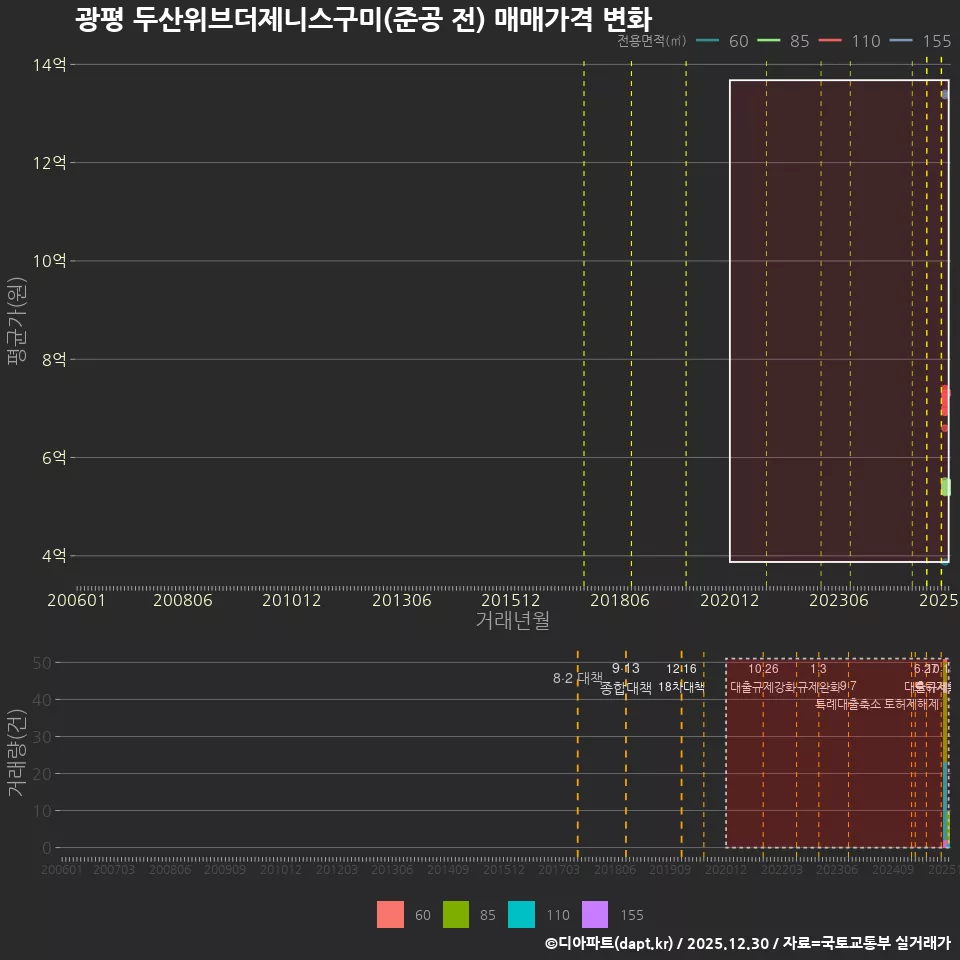Click the green 85 line icon in top legend

[x=767, y=41]
